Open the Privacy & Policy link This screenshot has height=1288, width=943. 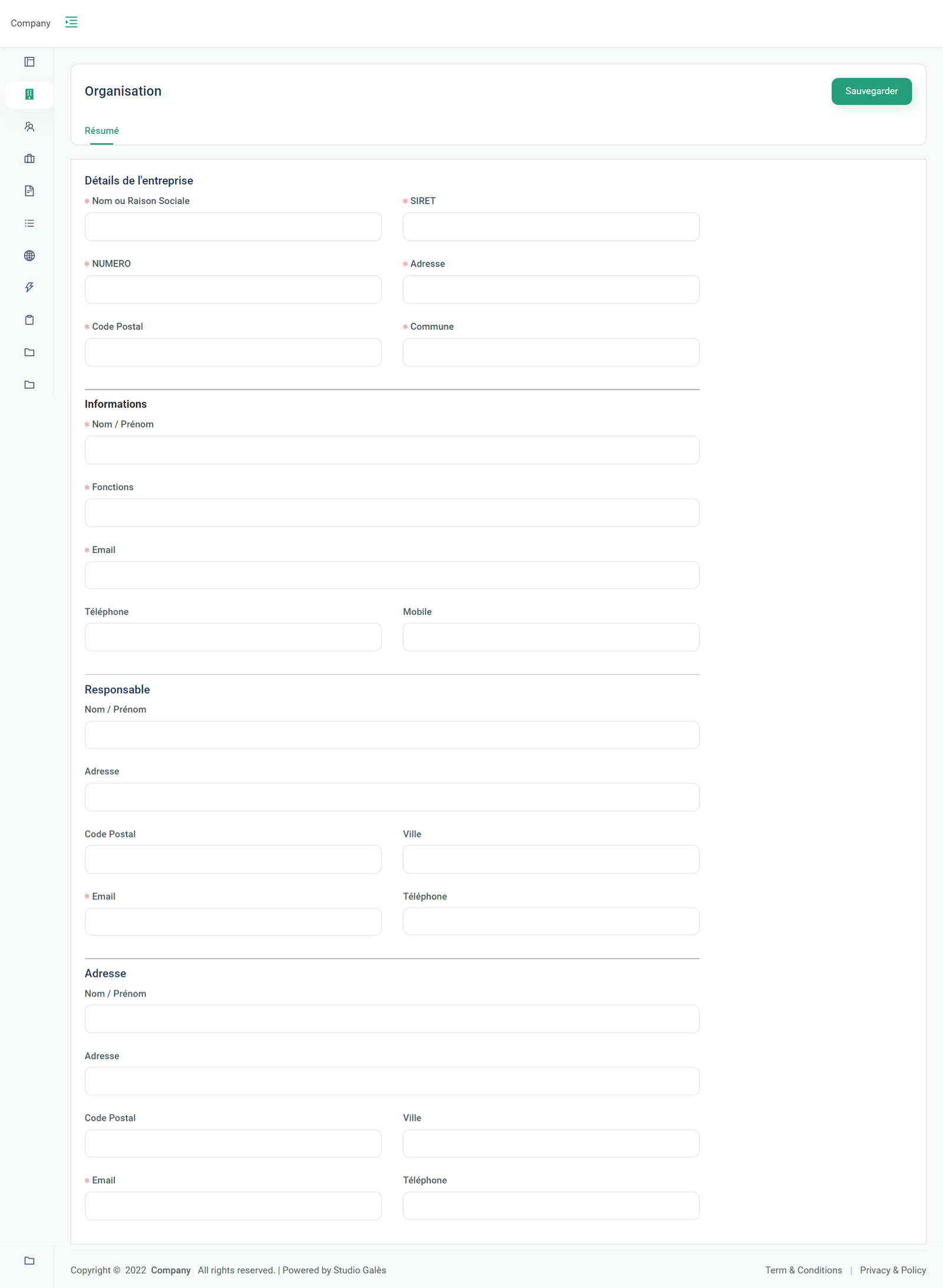click(x=892, y=1270)
